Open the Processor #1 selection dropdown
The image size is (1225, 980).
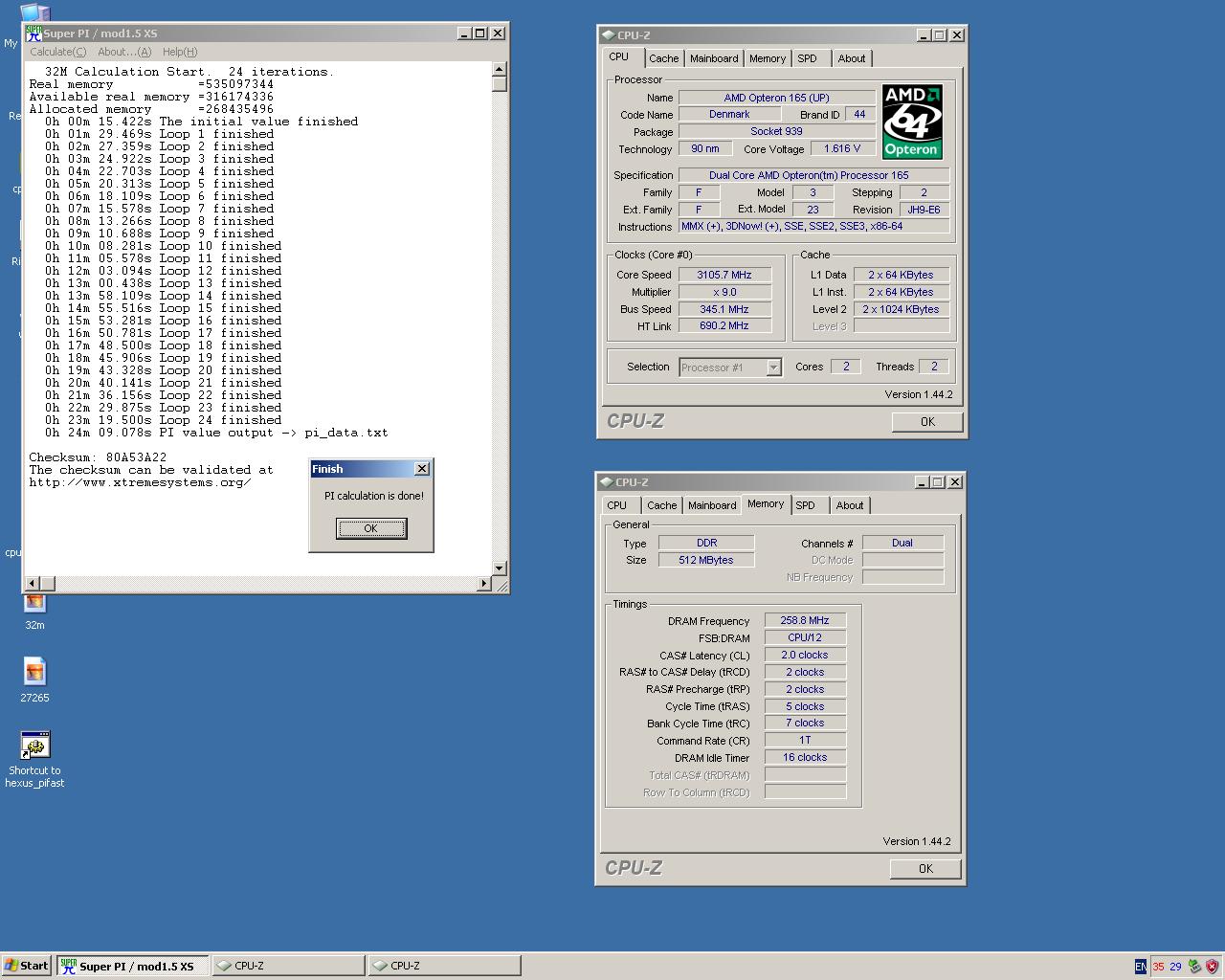[x=730, y=367]
